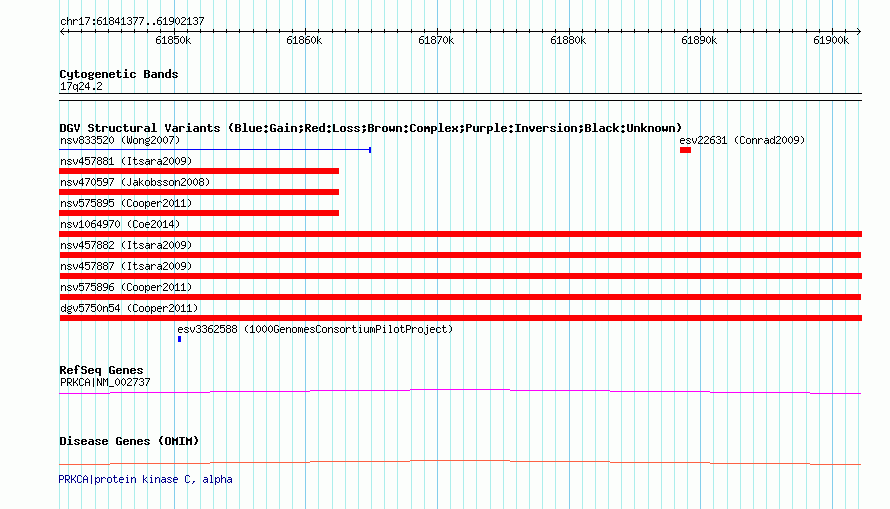Select the tiny blue esv3362588 marker

[179, 339]
